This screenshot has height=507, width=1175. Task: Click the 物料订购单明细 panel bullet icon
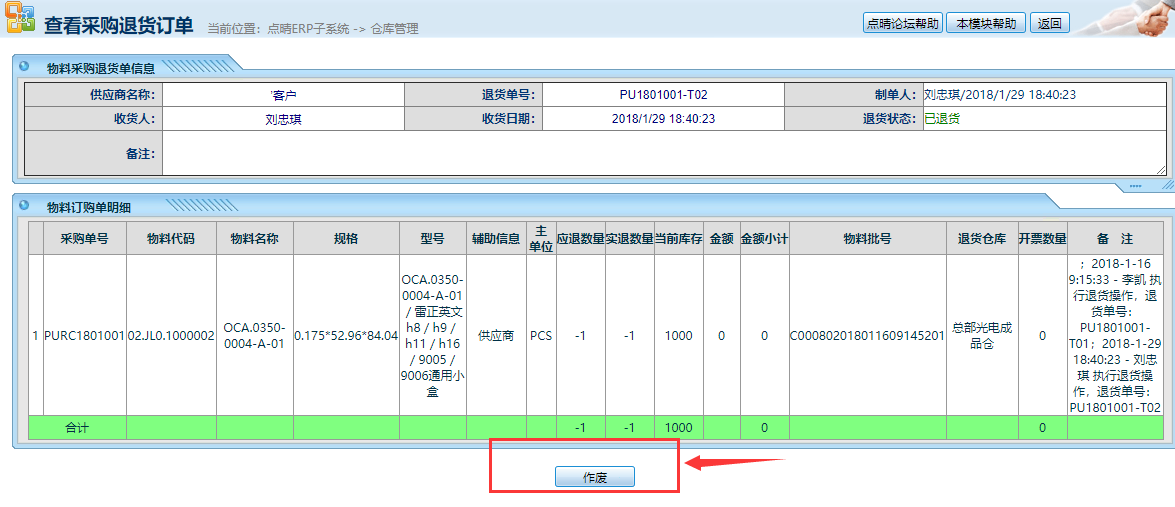point(24,206)
